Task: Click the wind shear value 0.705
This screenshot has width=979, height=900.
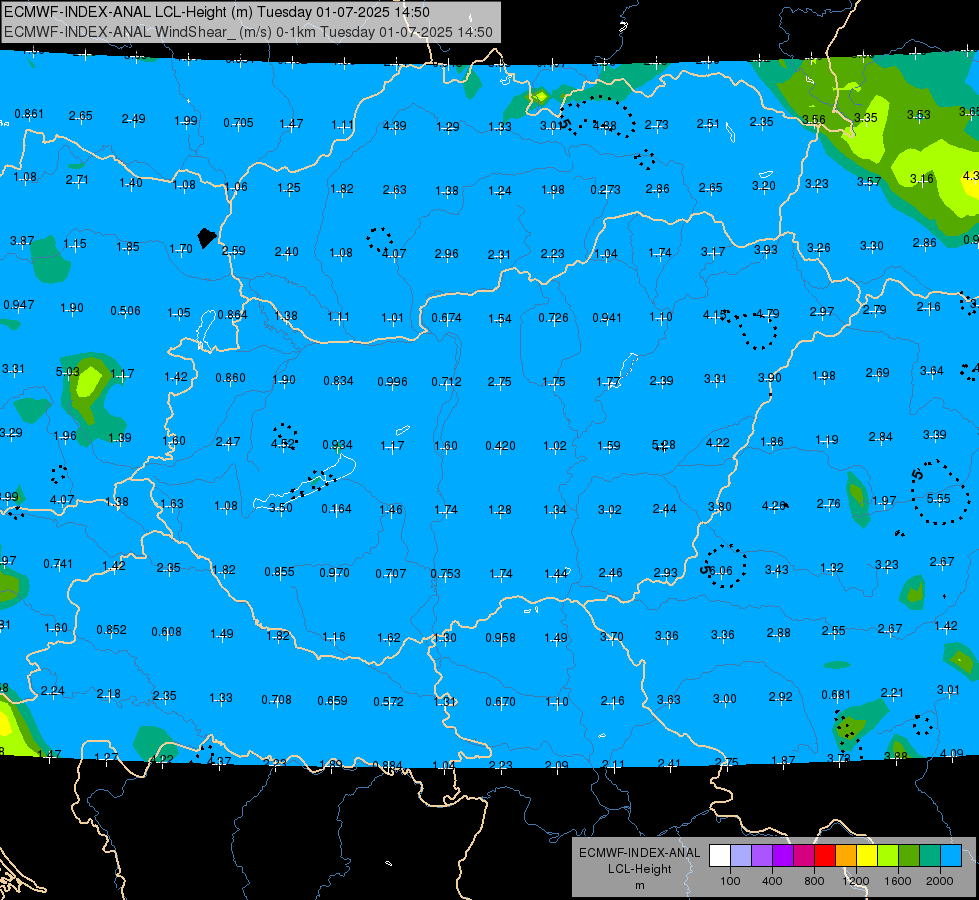Action: tap(239, 122)
